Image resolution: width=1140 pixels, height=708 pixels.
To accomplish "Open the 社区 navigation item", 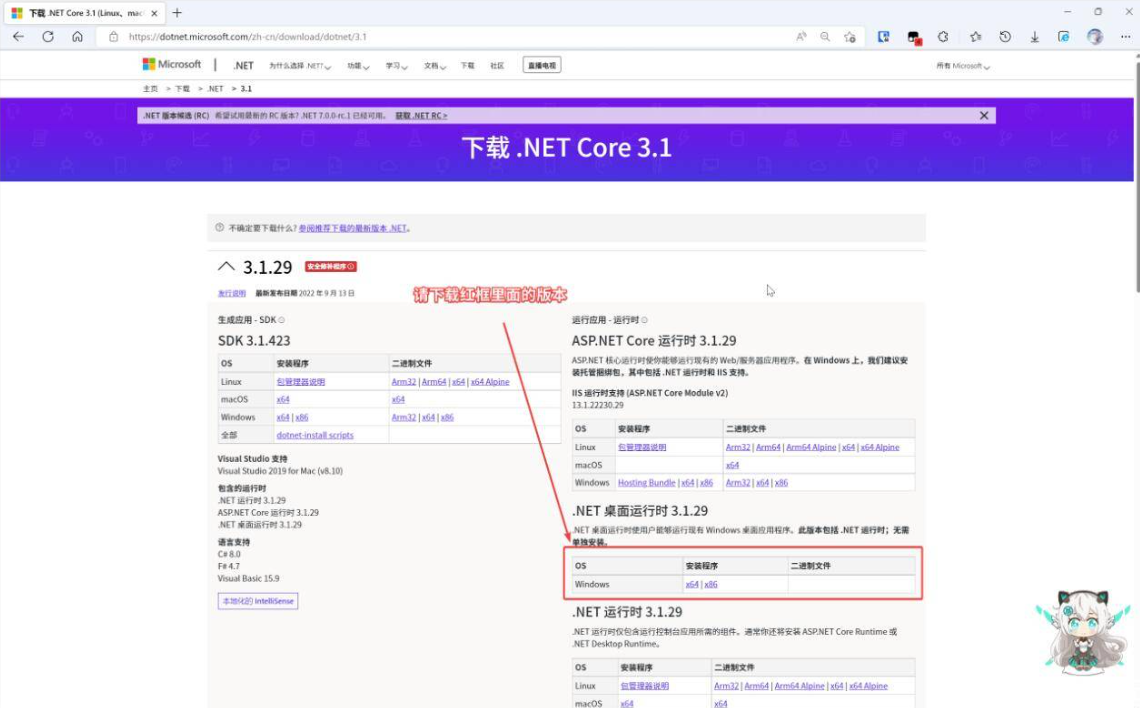I will pyautogui.click(x=497, y=65).
